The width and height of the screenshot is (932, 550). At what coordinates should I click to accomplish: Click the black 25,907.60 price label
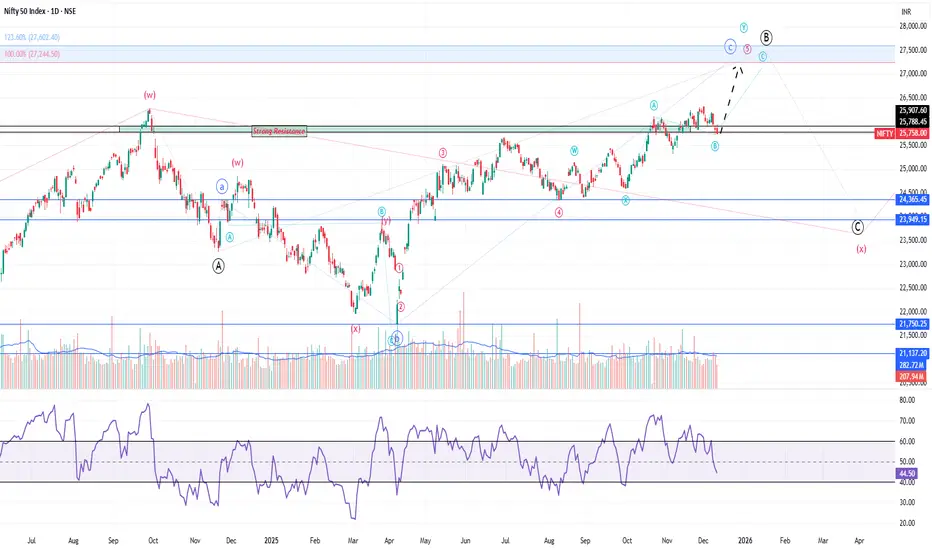pos(913,111)
